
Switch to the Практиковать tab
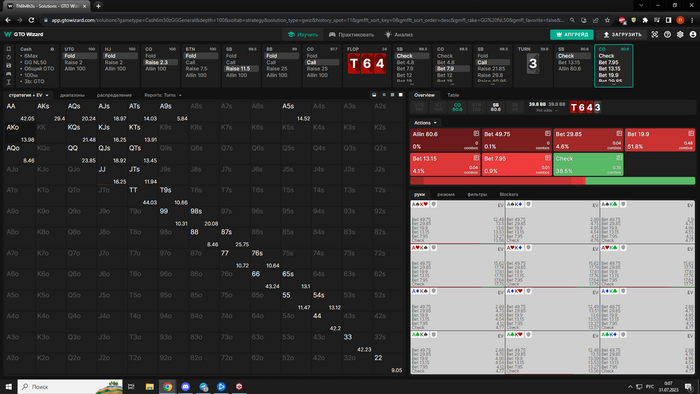coord(351,34)
